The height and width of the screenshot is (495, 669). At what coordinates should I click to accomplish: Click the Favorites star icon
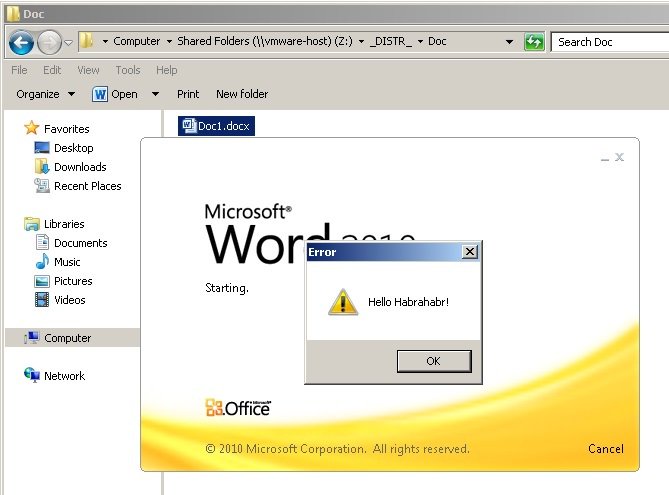(31, 128)
